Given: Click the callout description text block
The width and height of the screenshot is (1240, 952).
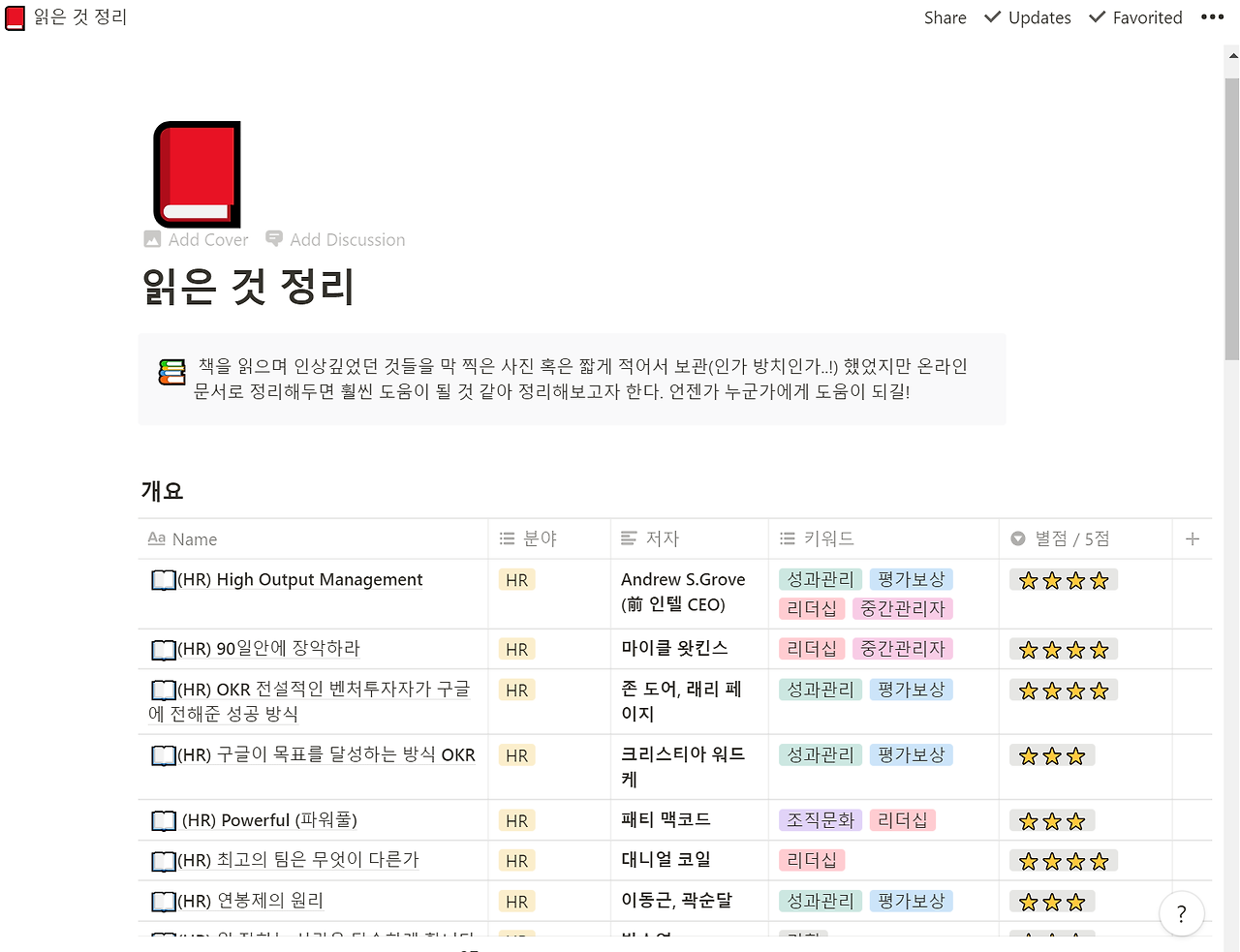Looking at the screenshot, I should point(580,379).
